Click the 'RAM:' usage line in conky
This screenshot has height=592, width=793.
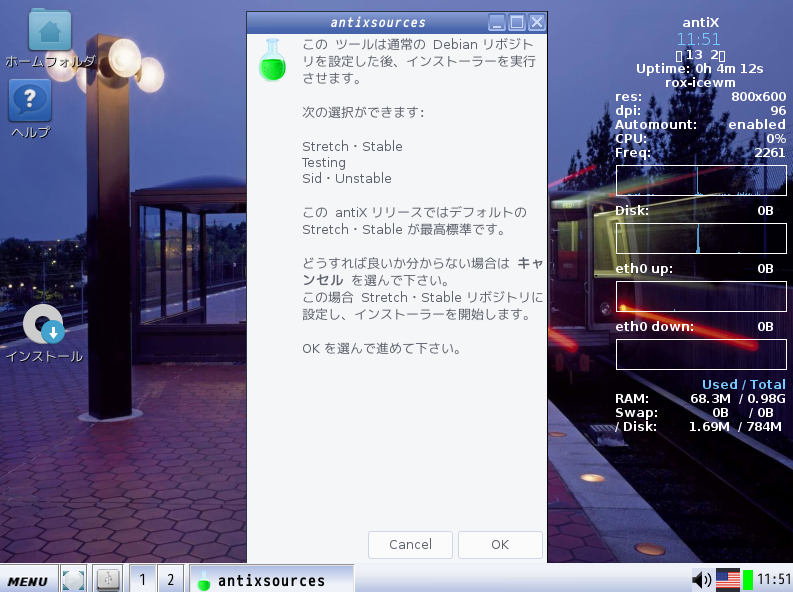(x=700, y=399)
